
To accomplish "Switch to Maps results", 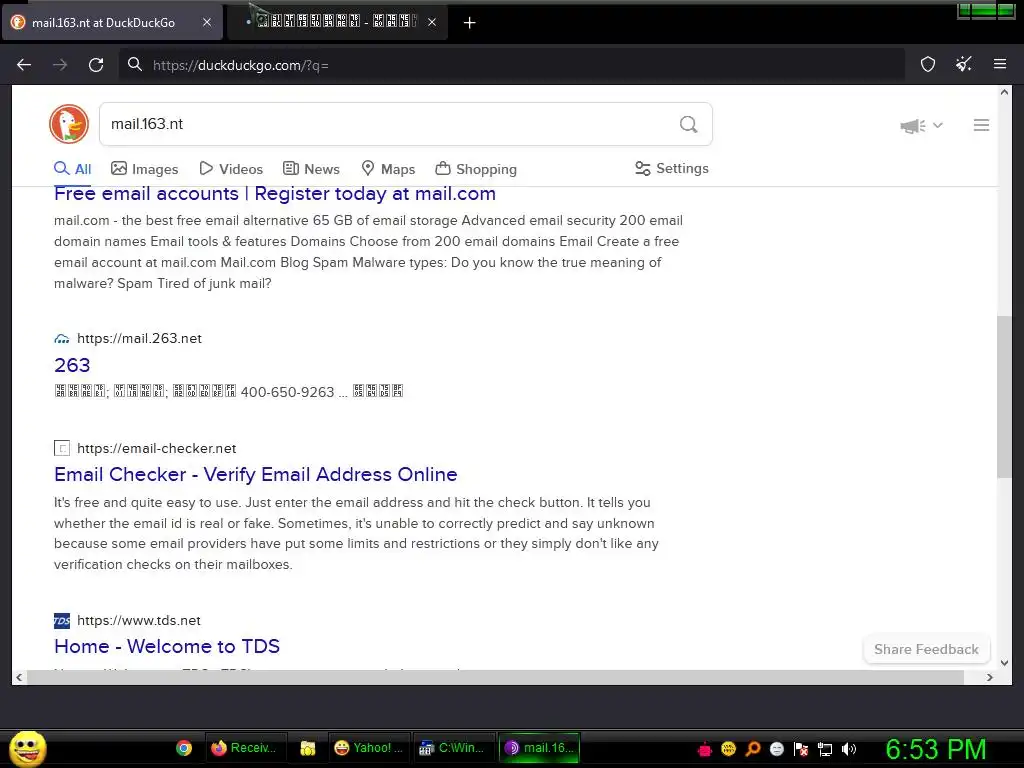I will pos(388,169).
